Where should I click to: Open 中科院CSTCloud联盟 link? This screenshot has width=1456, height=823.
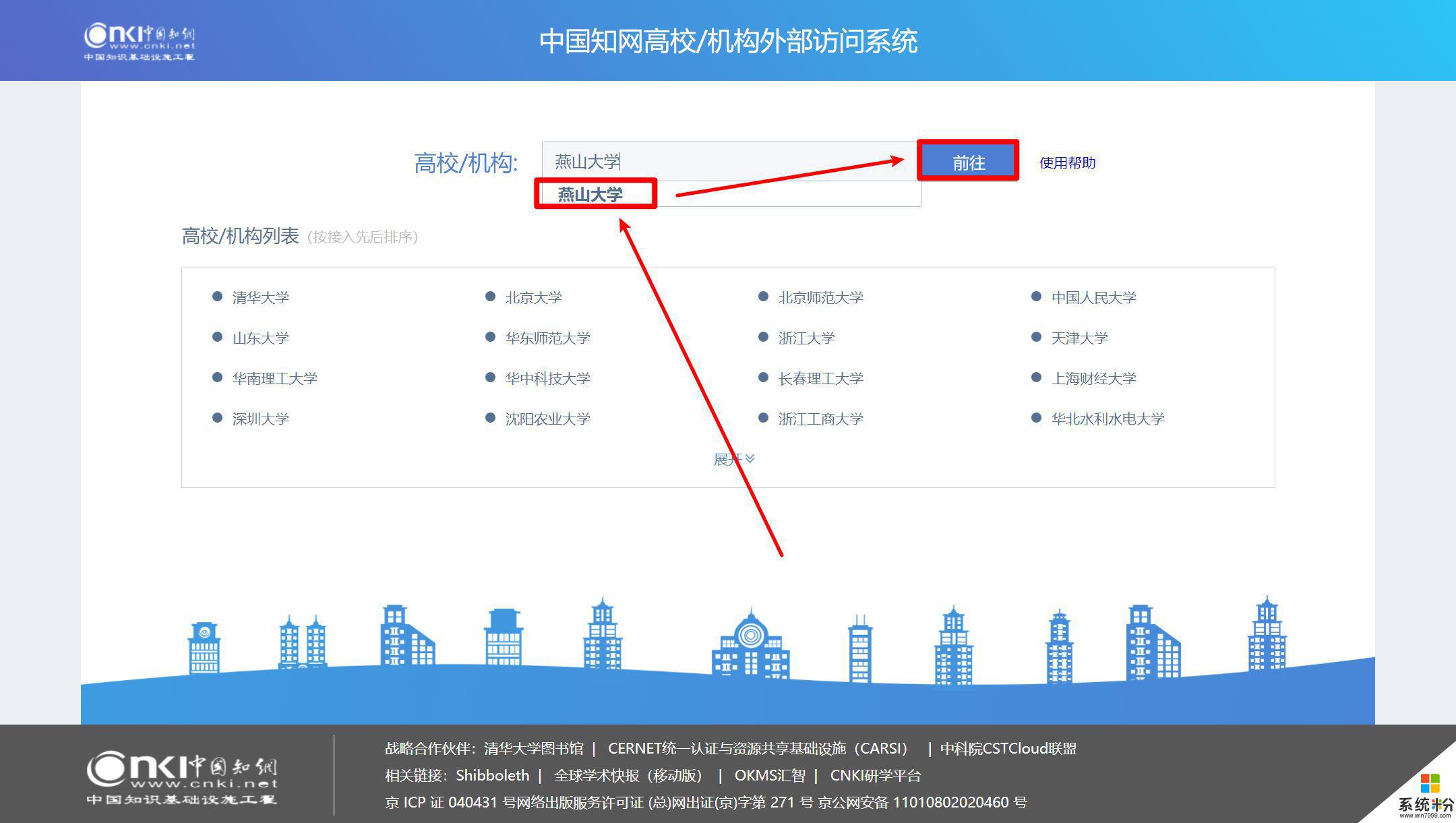pos(1008,748)
